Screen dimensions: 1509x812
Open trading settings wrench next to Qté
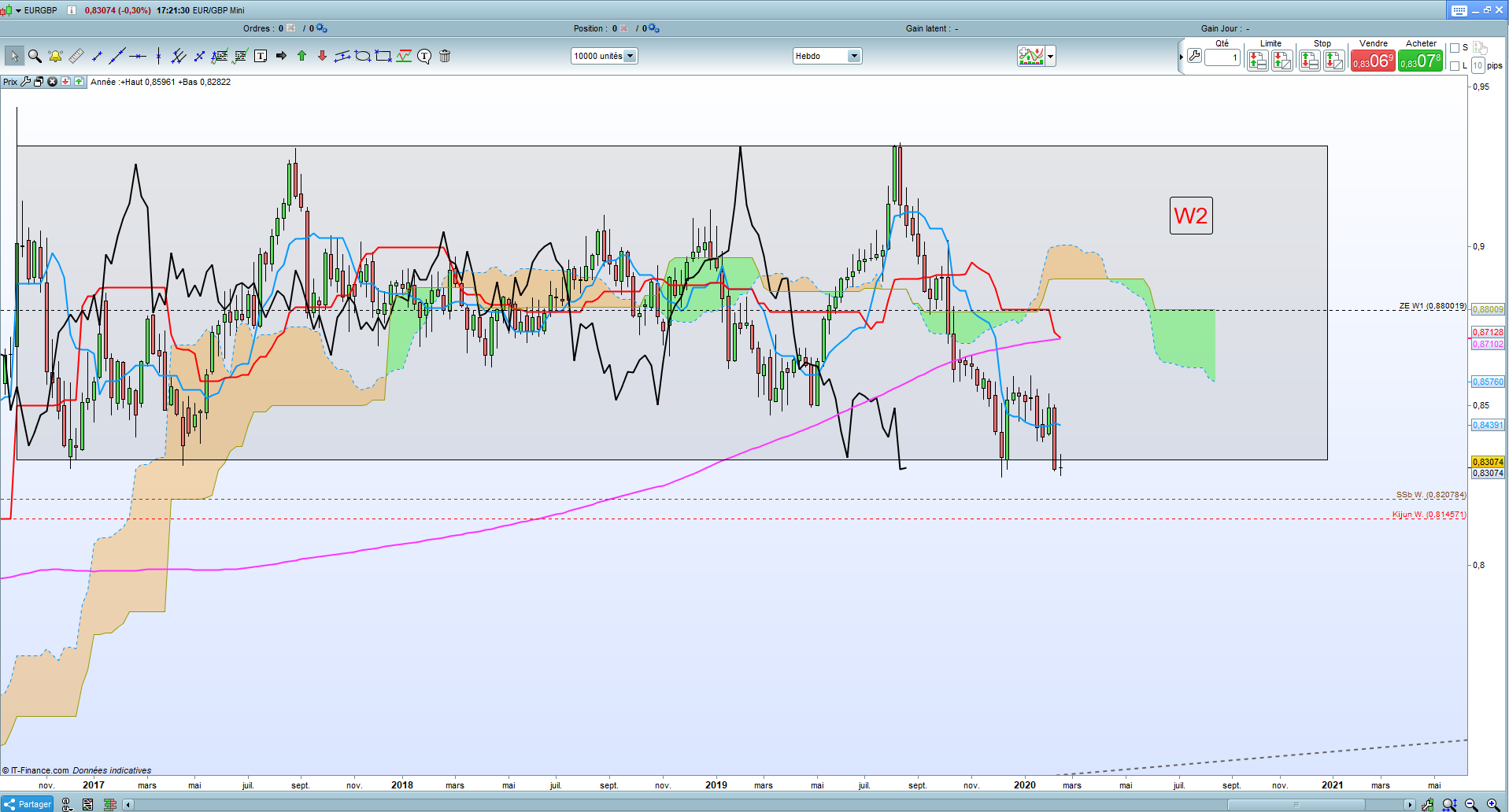coord(1194,56)
